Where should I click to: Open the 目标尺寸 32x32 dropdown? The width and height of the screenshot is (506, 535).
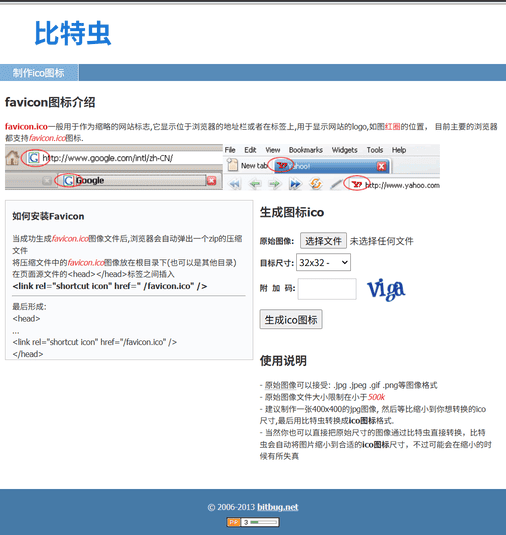323,262
